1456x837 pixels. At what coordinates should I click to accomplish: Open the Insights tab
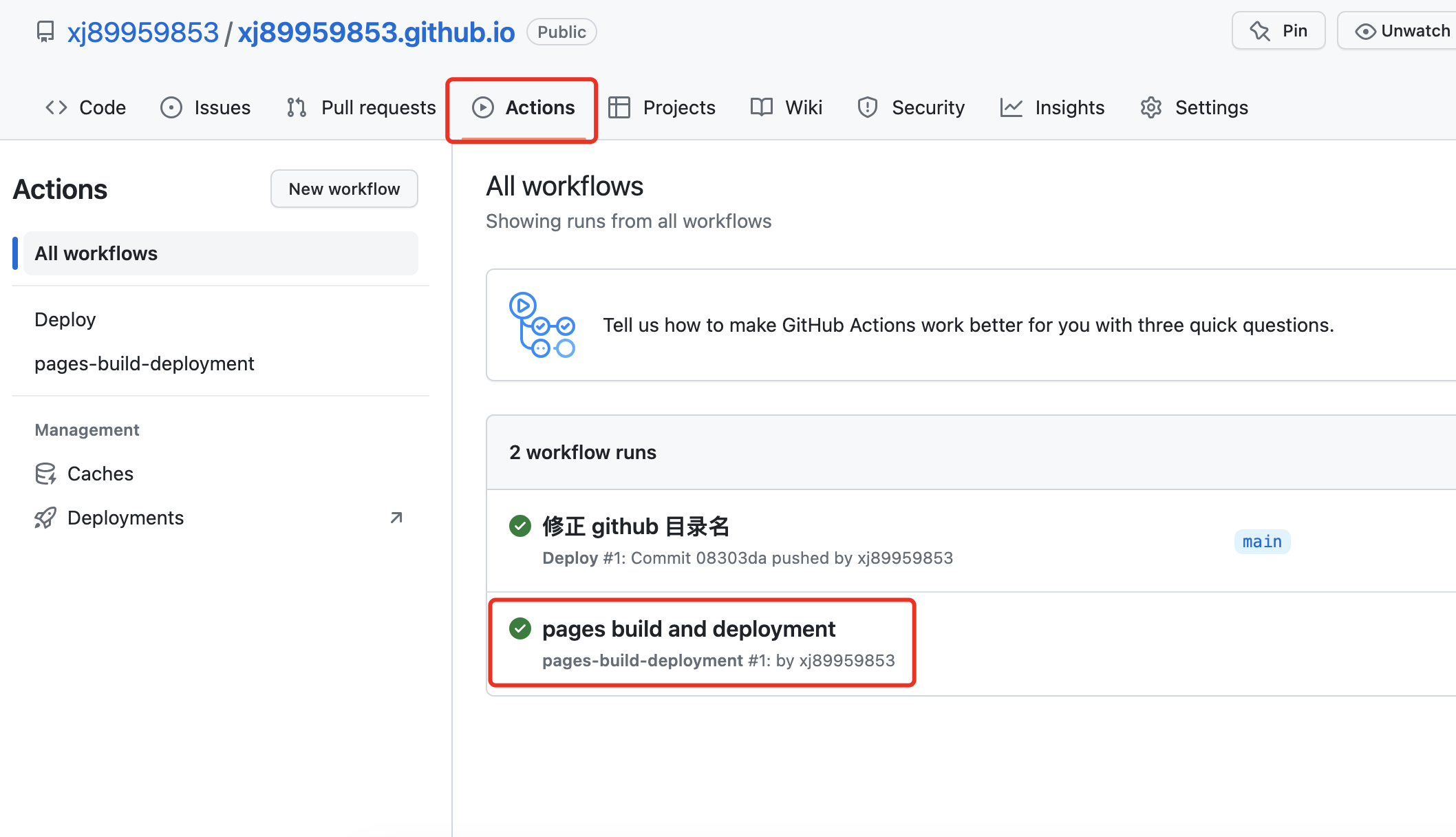pos(1053,107)
